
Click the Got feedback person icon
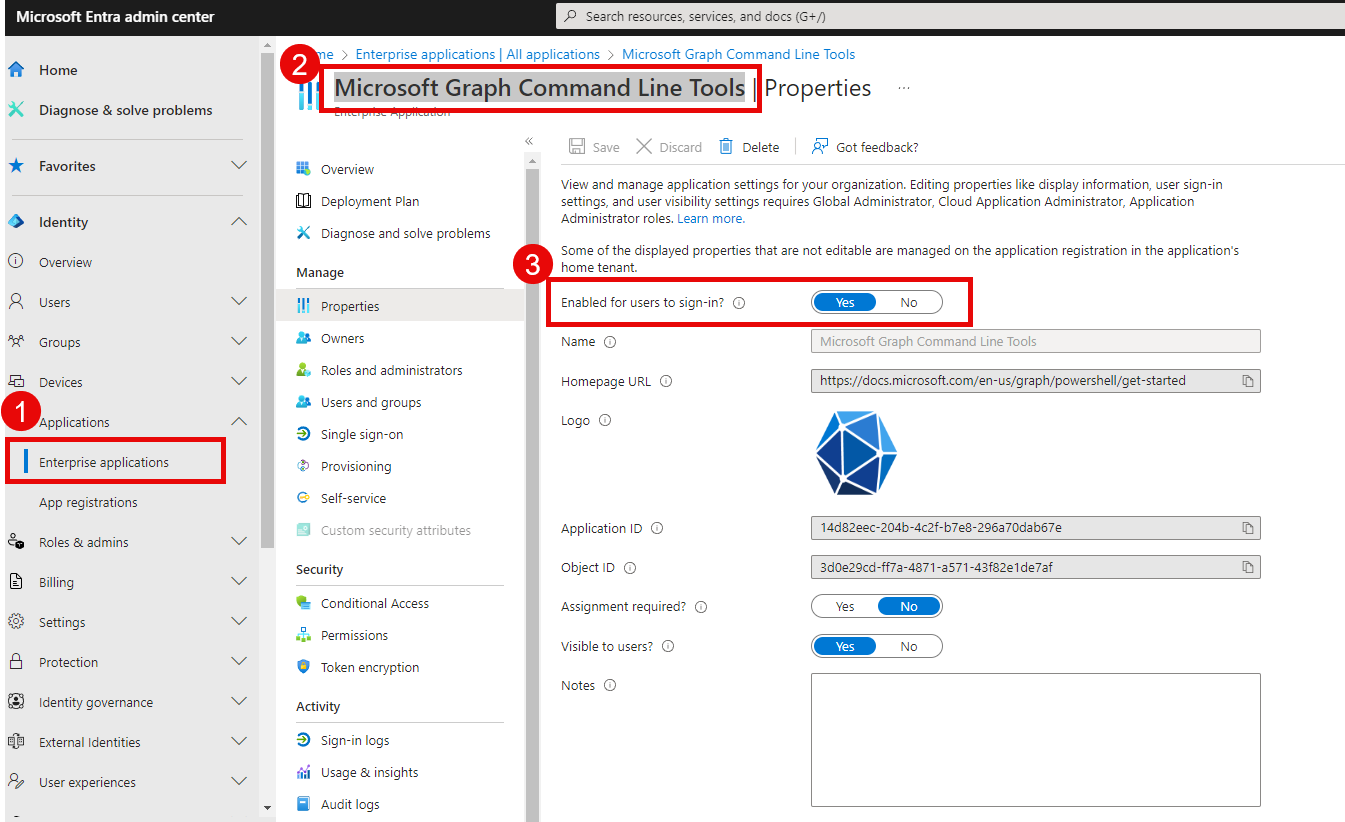tap(820, 147)
